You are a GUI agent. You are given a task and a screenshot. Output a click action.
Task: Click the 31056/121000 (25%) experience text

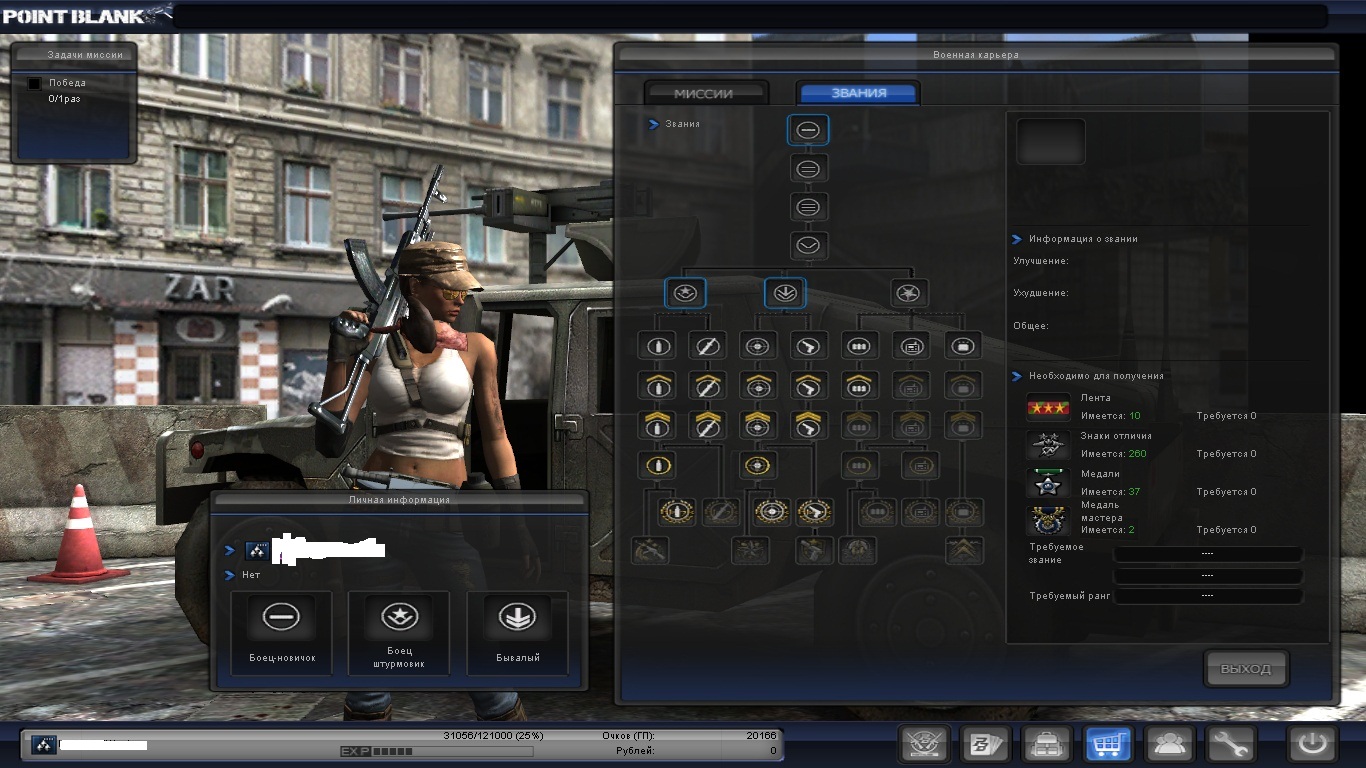click(493, 736)
